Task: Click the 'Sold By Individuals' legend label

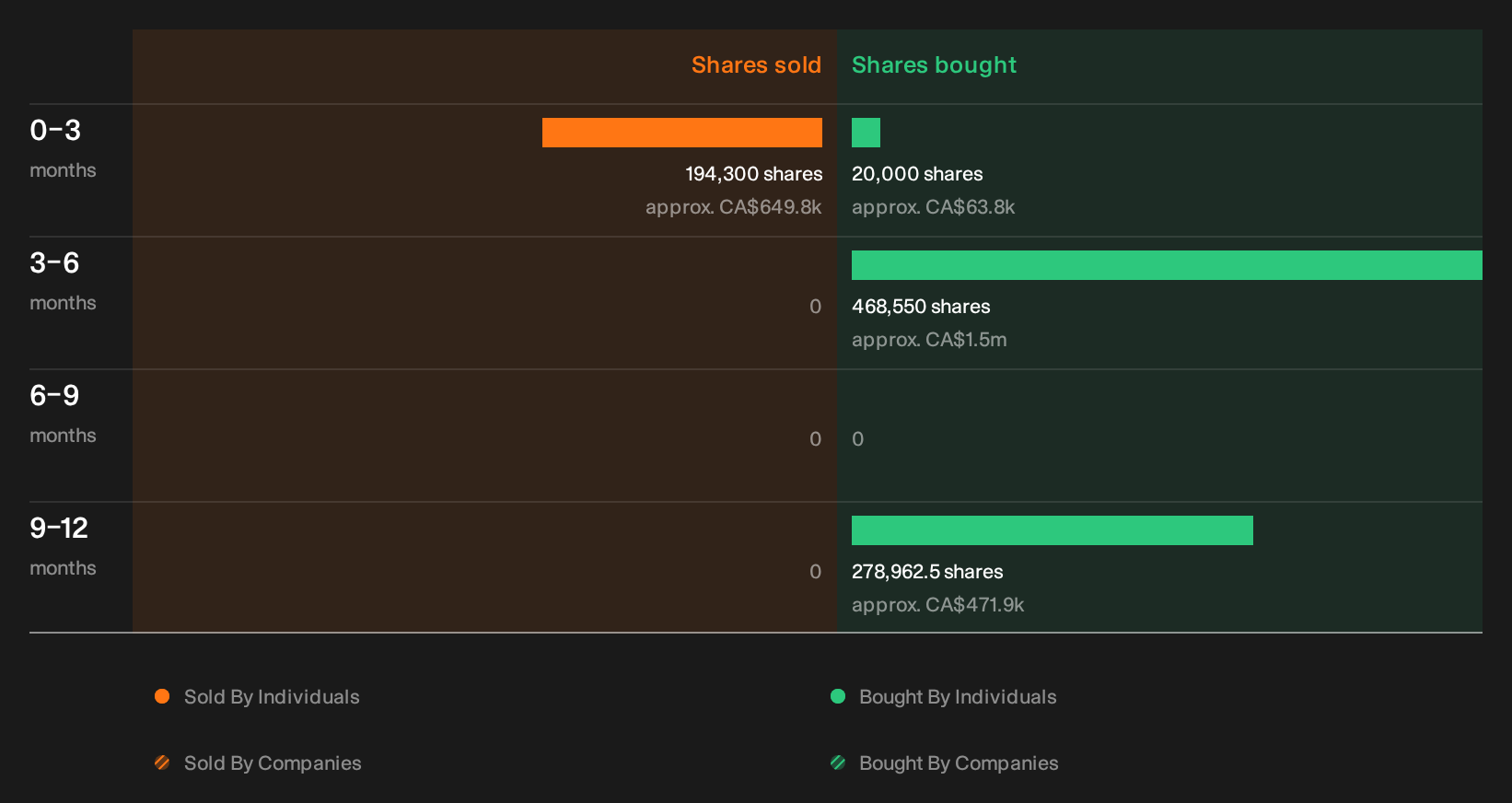Action: pyautogui.click(x=272, y=697)
